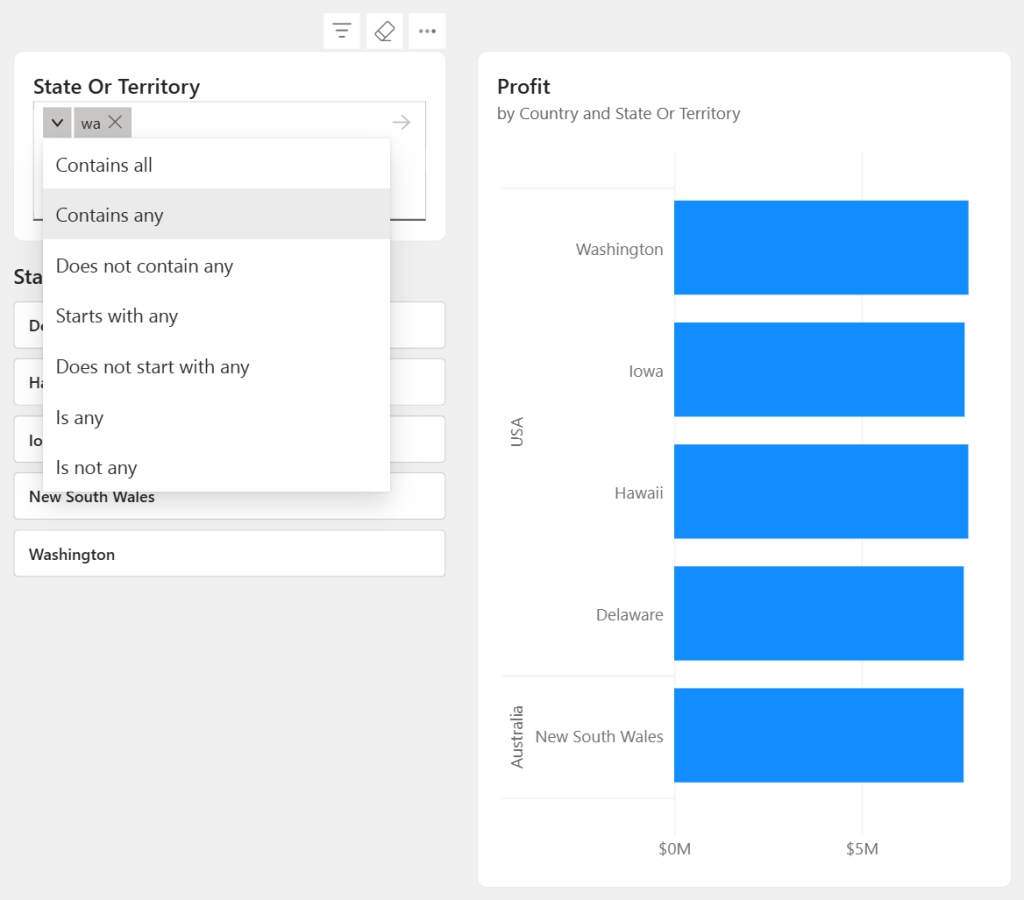Click inside the State search input field
This screenshot has width=1024, height=900.
tap(260, 123)
